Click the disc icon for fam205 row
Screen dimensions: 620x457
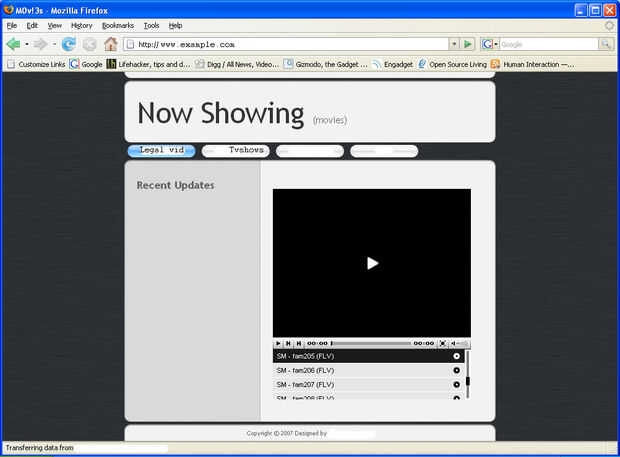click(456, 356)
